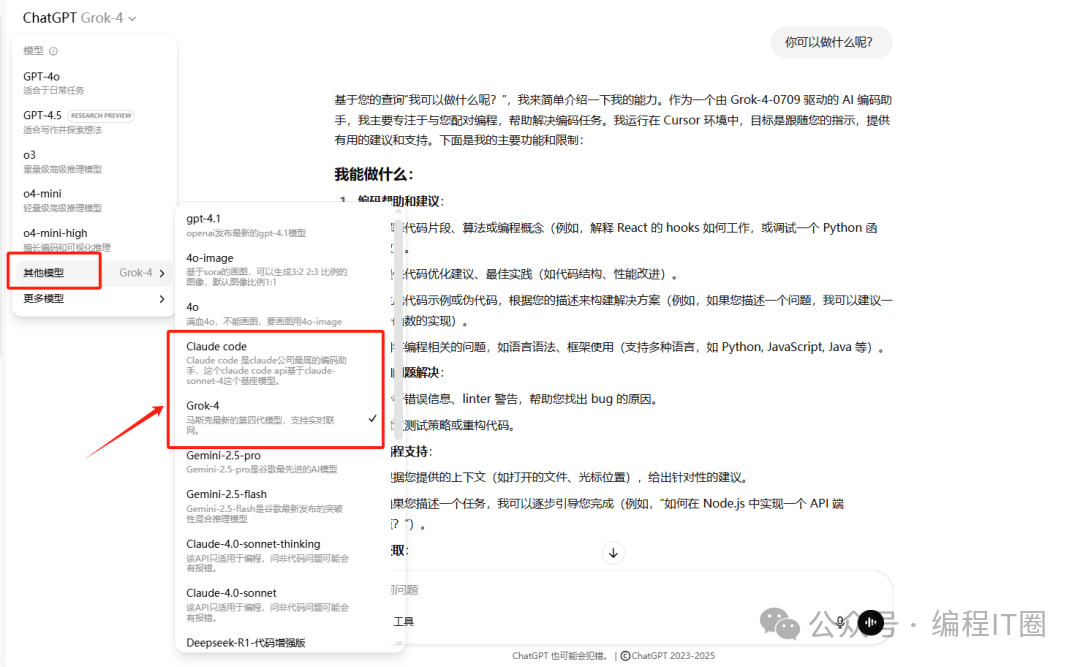The width and height of the screenshot is (1080, 667).
Task: Click the info icon next to 模型
Action: pos(53,51)
